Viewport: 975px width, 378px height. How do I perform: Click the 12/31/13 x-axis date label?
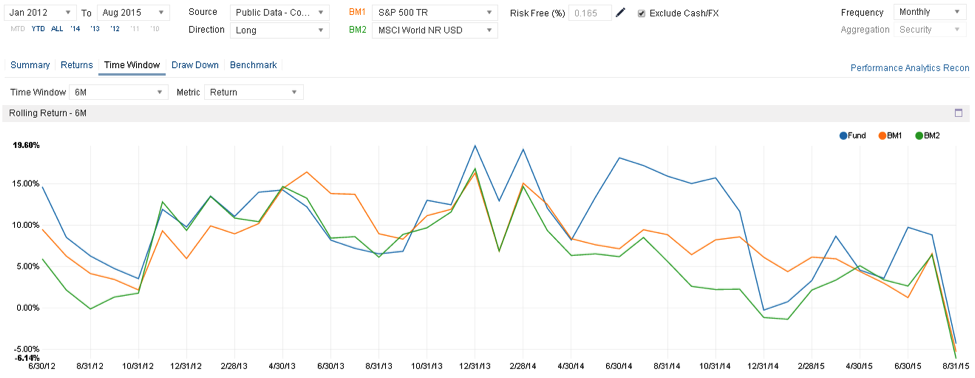476,365
